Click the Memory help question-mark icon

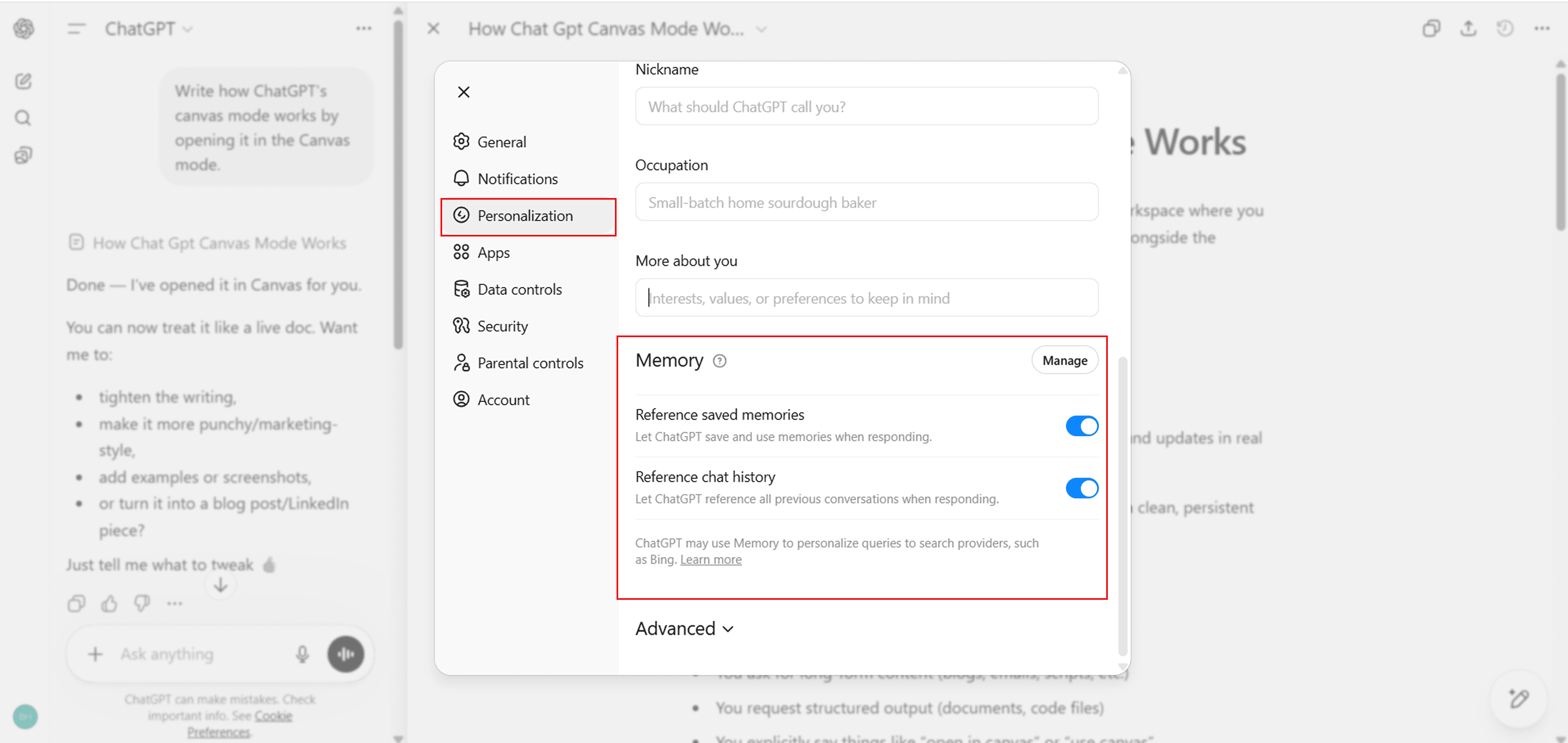point(719,361)
